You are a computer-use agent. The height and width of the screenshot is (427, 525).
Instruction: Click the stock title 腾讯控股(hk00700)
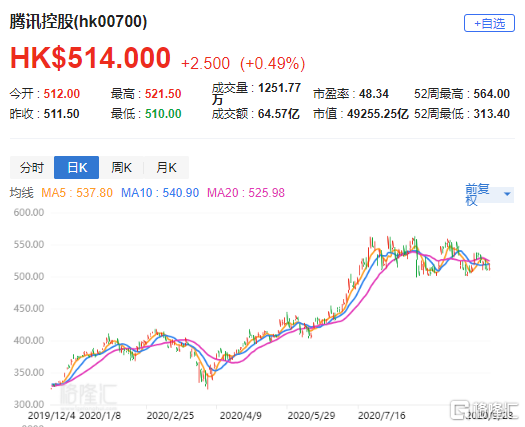(x=78, y=22)
